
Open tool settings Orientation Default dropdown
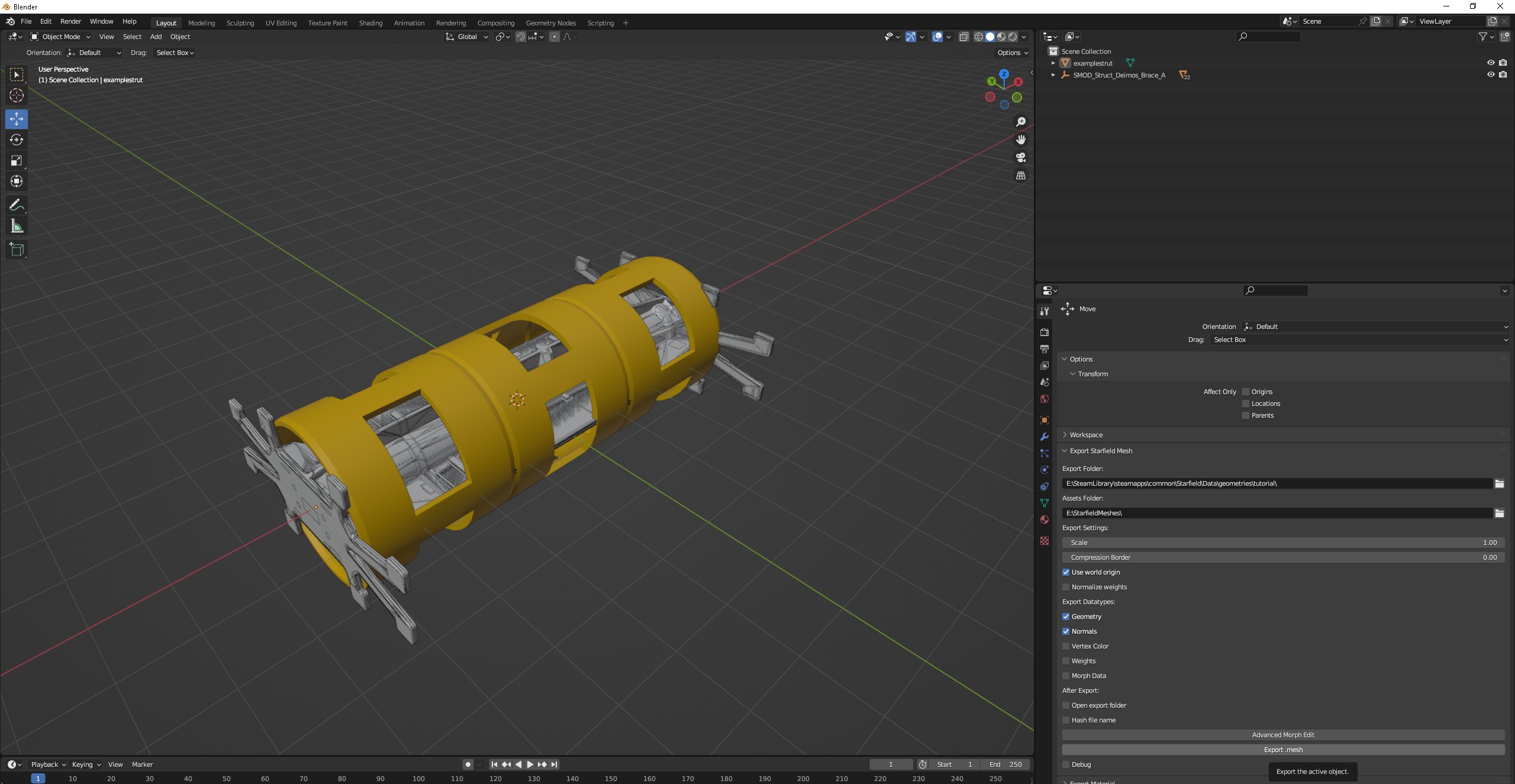point(1376,327)
